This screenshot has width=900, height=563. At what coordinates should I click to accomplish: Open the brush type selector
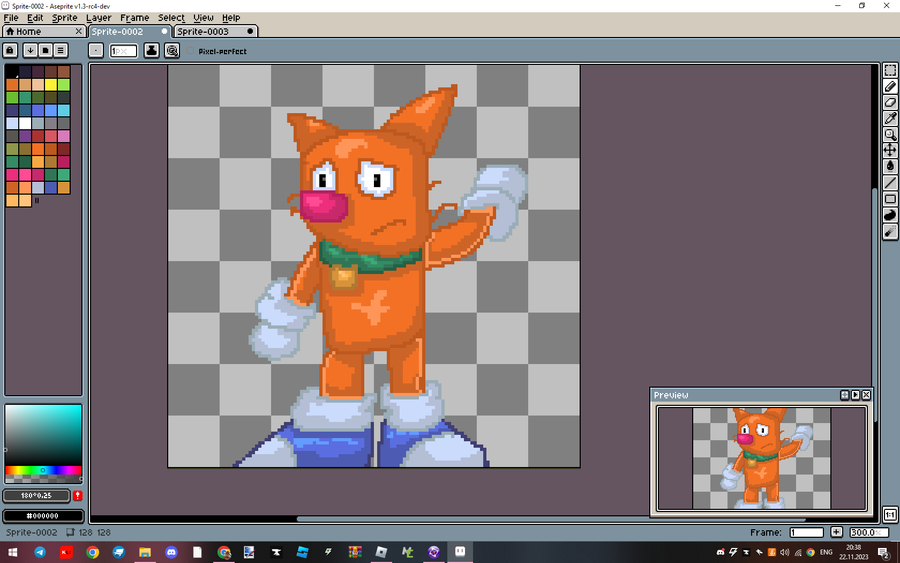click(96, 51)
